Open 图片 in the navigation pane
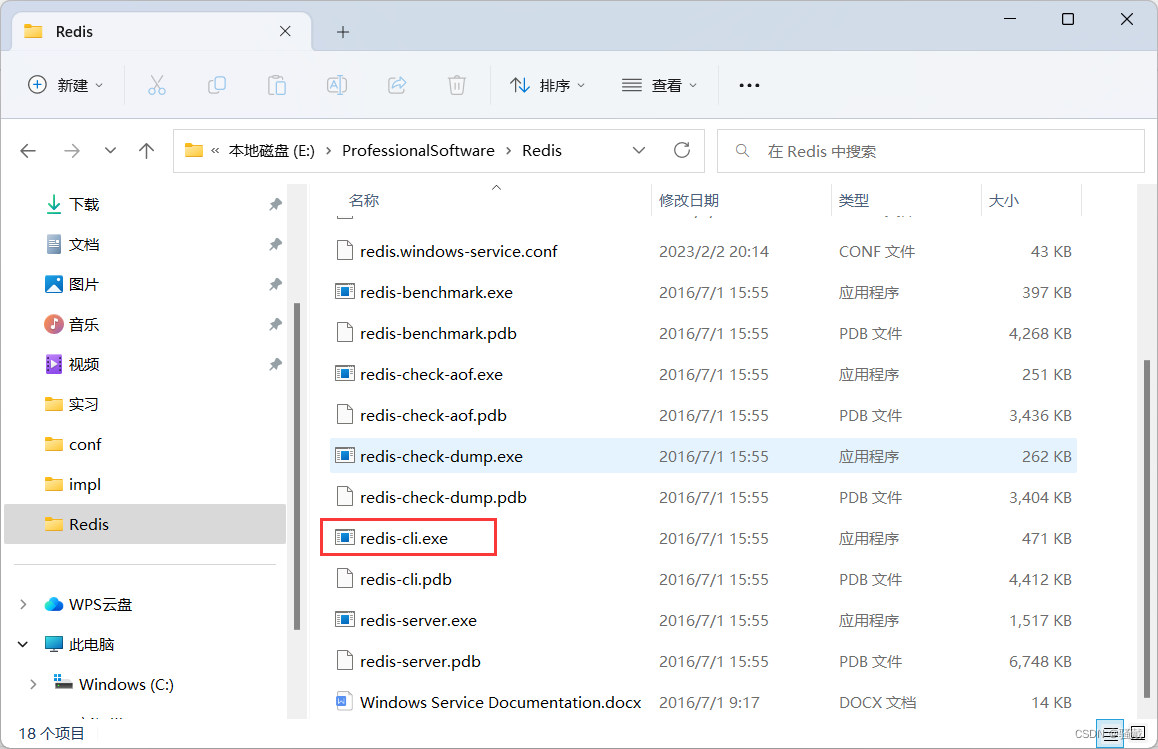Image resolution: width=1158 pixels, height=749 pixels. pos(83,284)
